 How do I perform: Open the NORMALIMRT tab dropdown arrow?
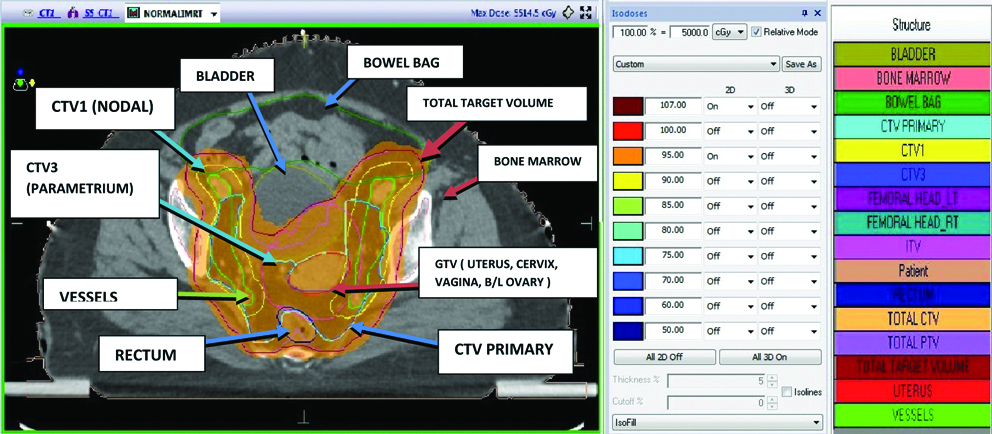tap(214, 14)
